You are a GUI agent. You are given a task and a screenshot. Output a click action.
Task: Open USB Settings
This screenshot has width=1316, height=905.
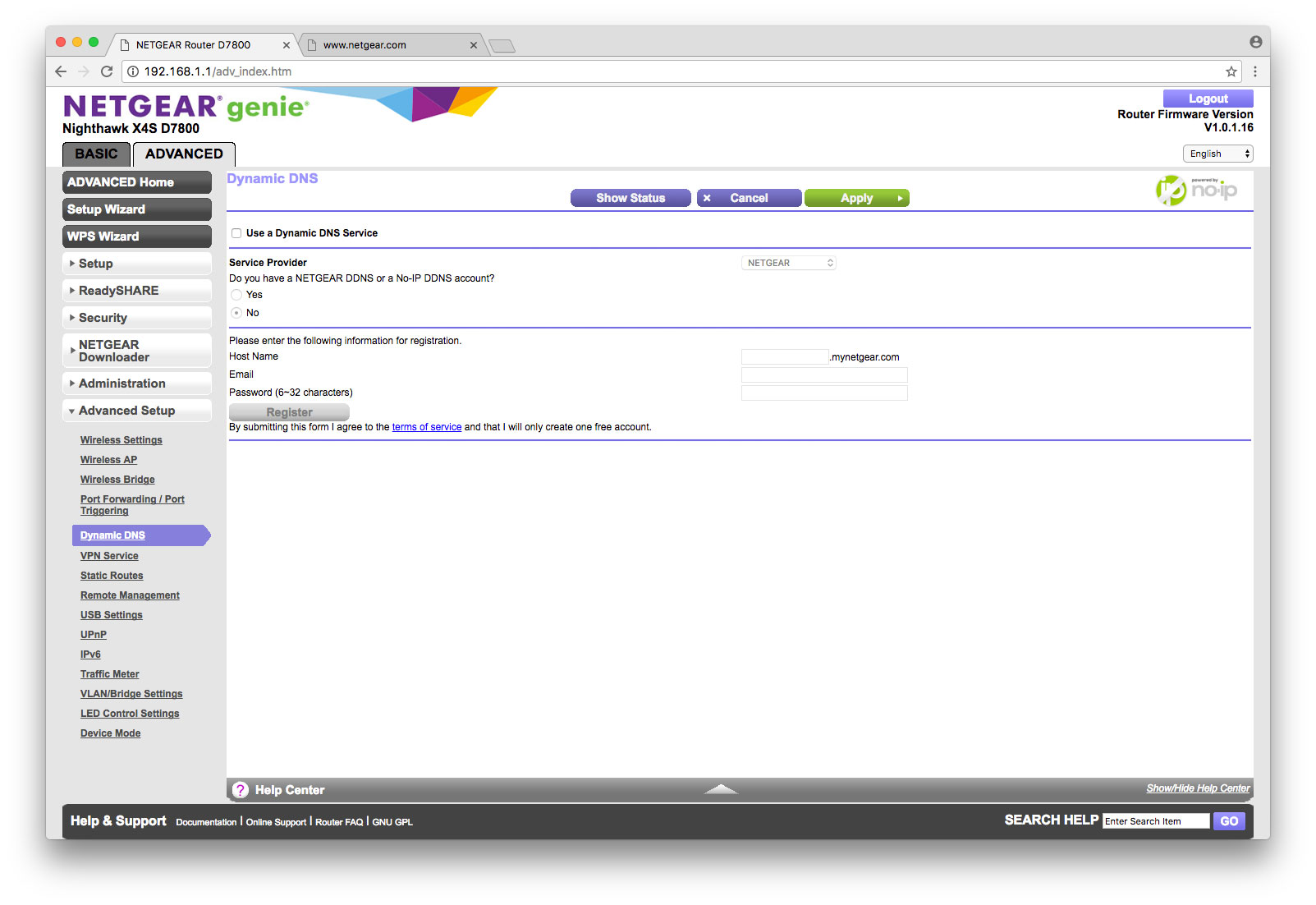pyautogui.click(x=112, y=615)
